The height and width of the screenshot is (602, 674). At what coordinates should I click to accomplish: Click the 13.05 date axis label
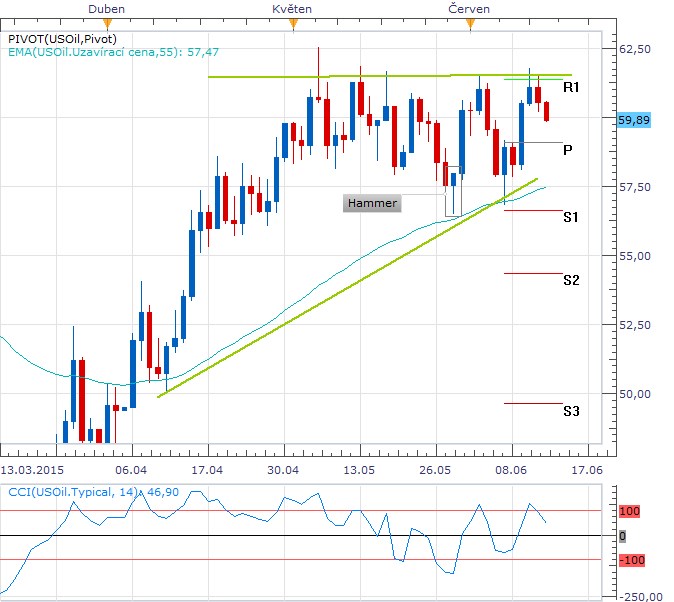click(359, 470)
